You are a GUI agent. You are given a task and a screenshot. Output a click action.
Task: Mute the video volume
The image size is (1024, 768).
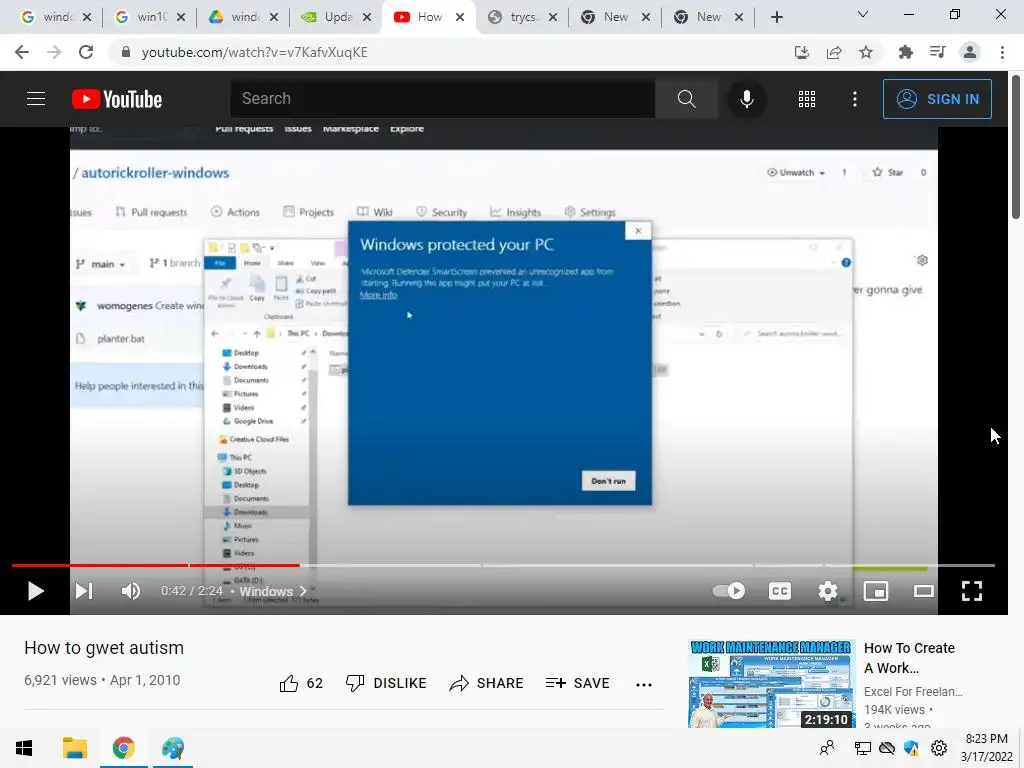click(131, 591)
